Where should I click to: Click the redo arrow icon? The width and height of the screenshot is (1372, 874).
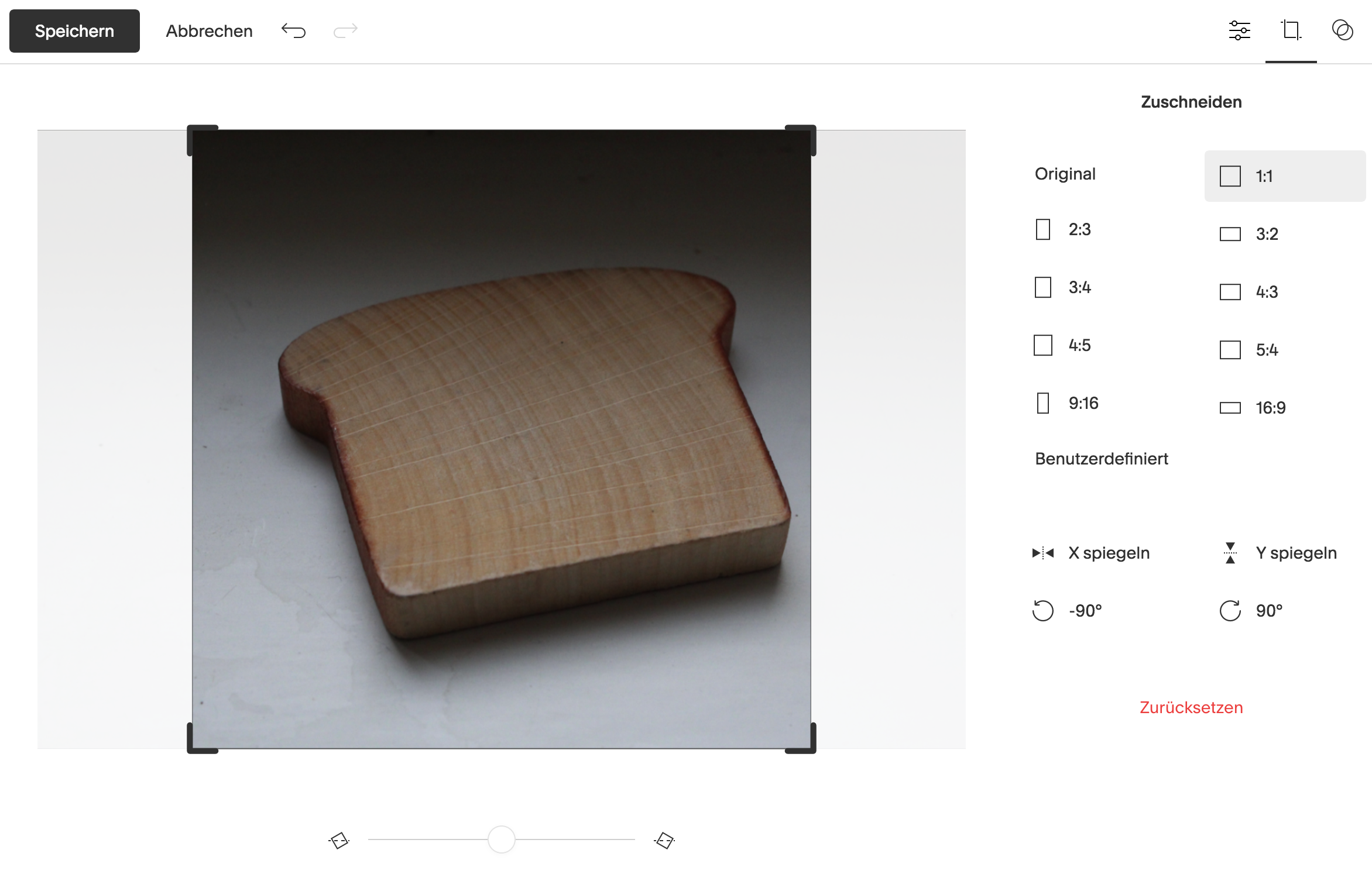pyautogui.click(x=345, y=30)
